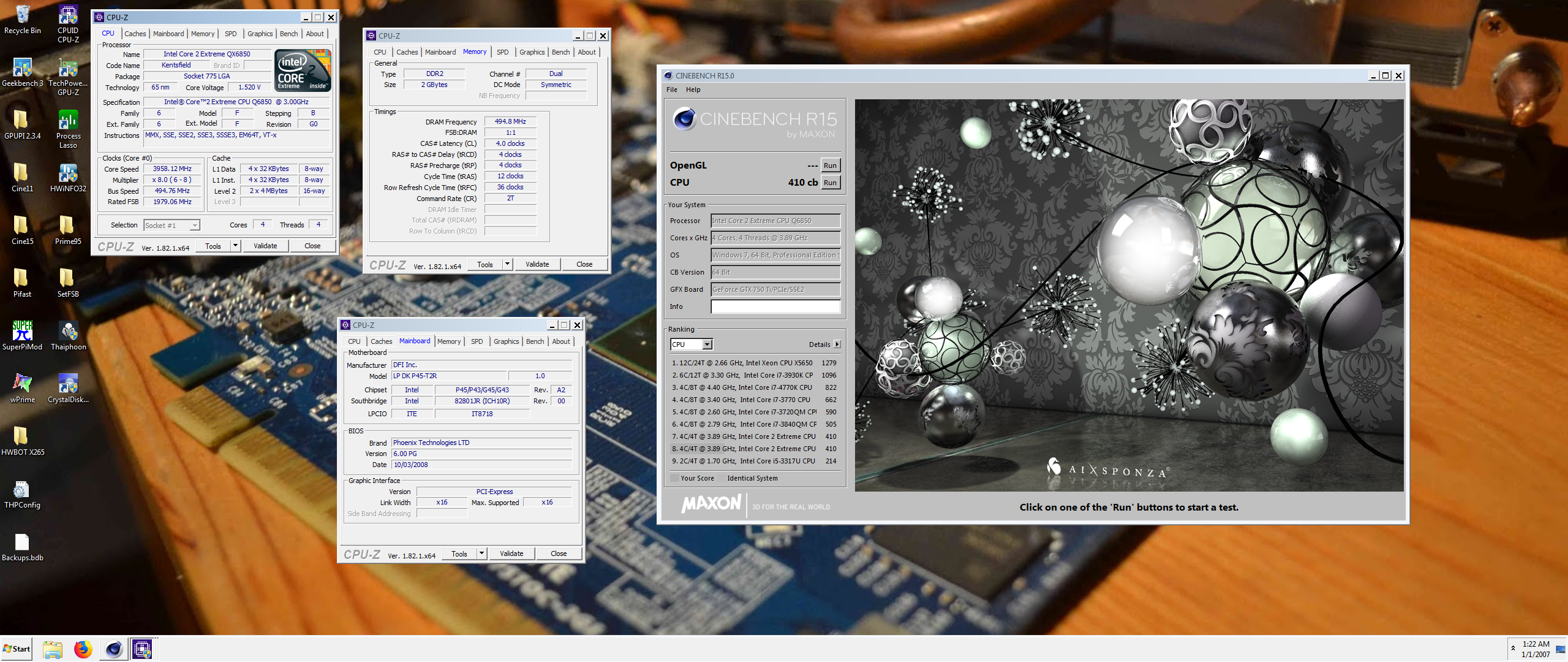The image size is (1568, 662).
Task: Launch the CPUID CPU-Z desktop shortcut
Action: [x=68, y=23]
